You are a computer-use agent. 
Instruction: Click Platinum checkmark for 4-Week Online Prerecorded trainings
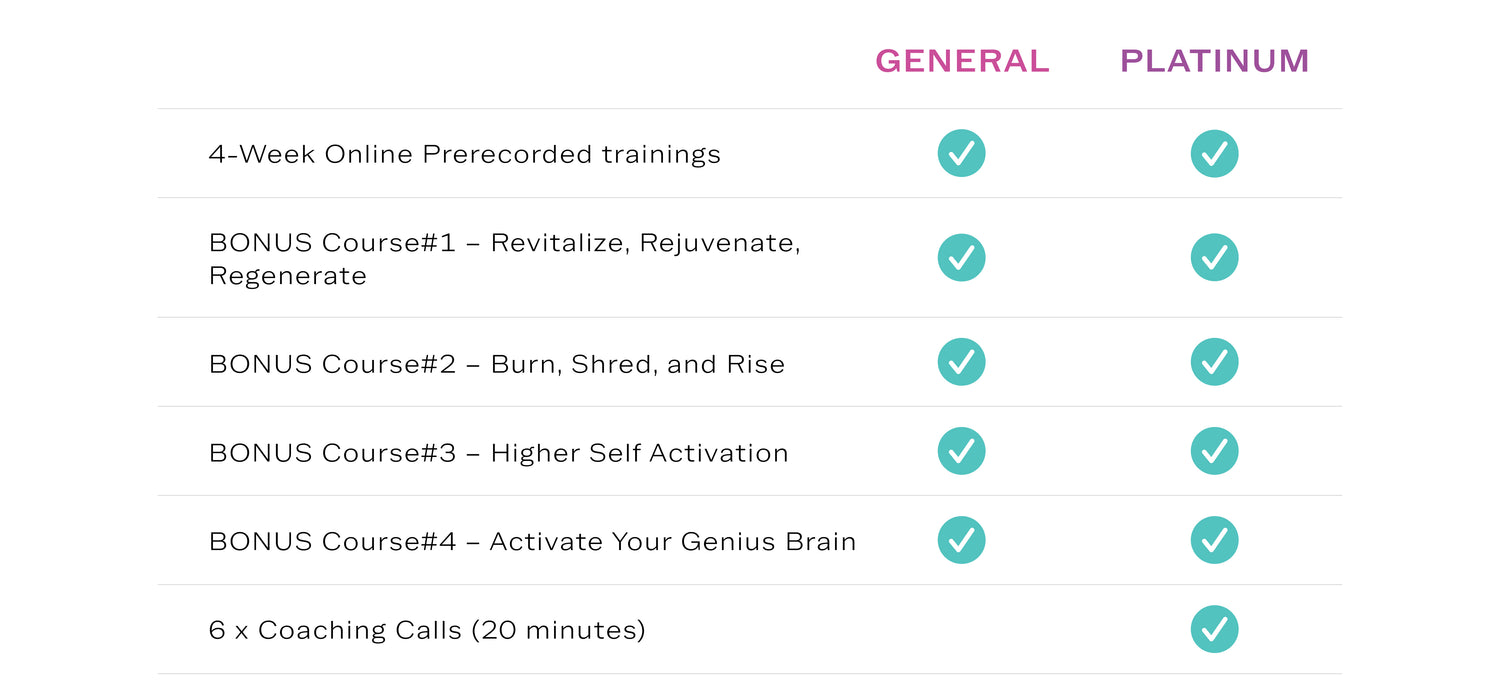click(1214, 154)
